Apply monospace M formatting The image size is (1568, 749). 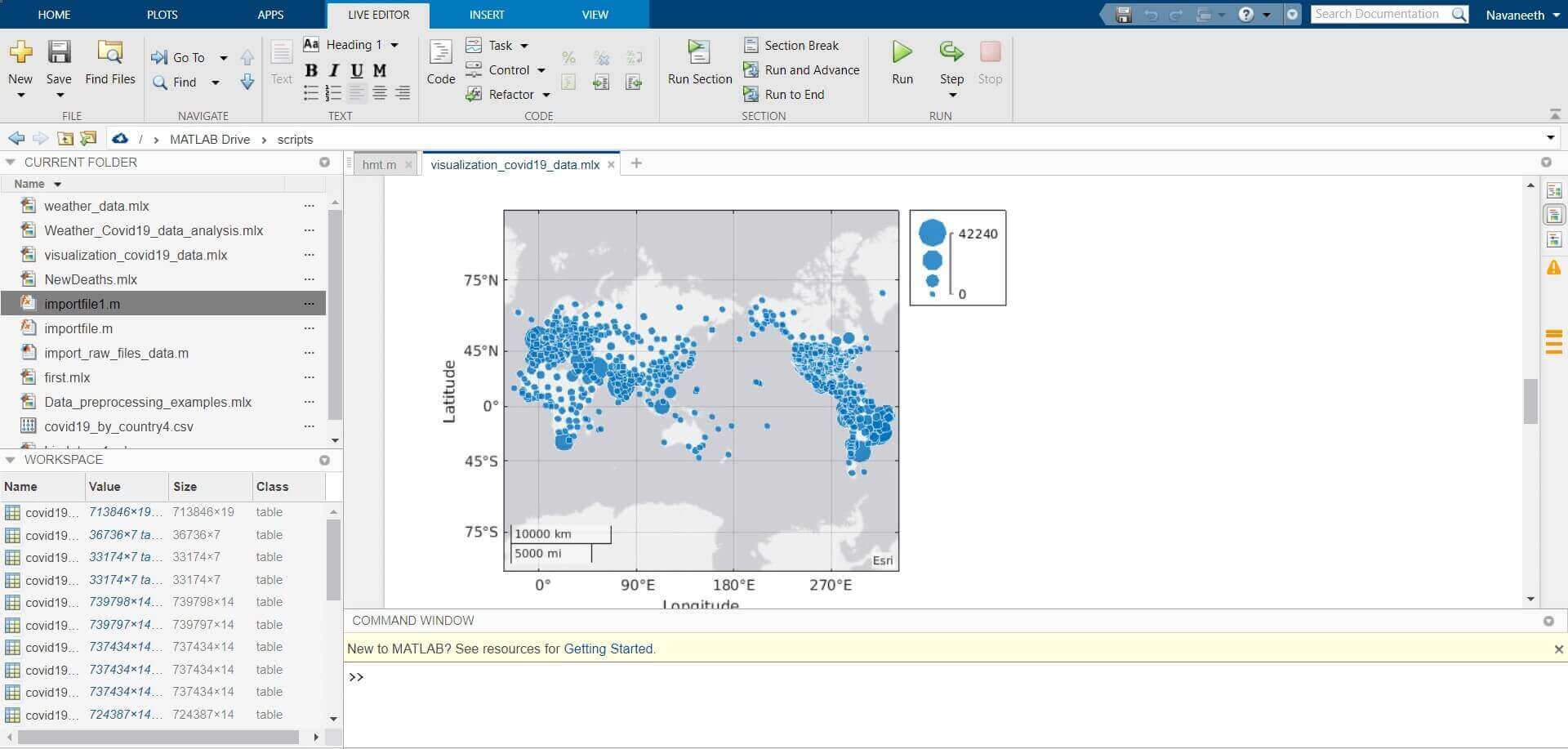tap(380, 71)
